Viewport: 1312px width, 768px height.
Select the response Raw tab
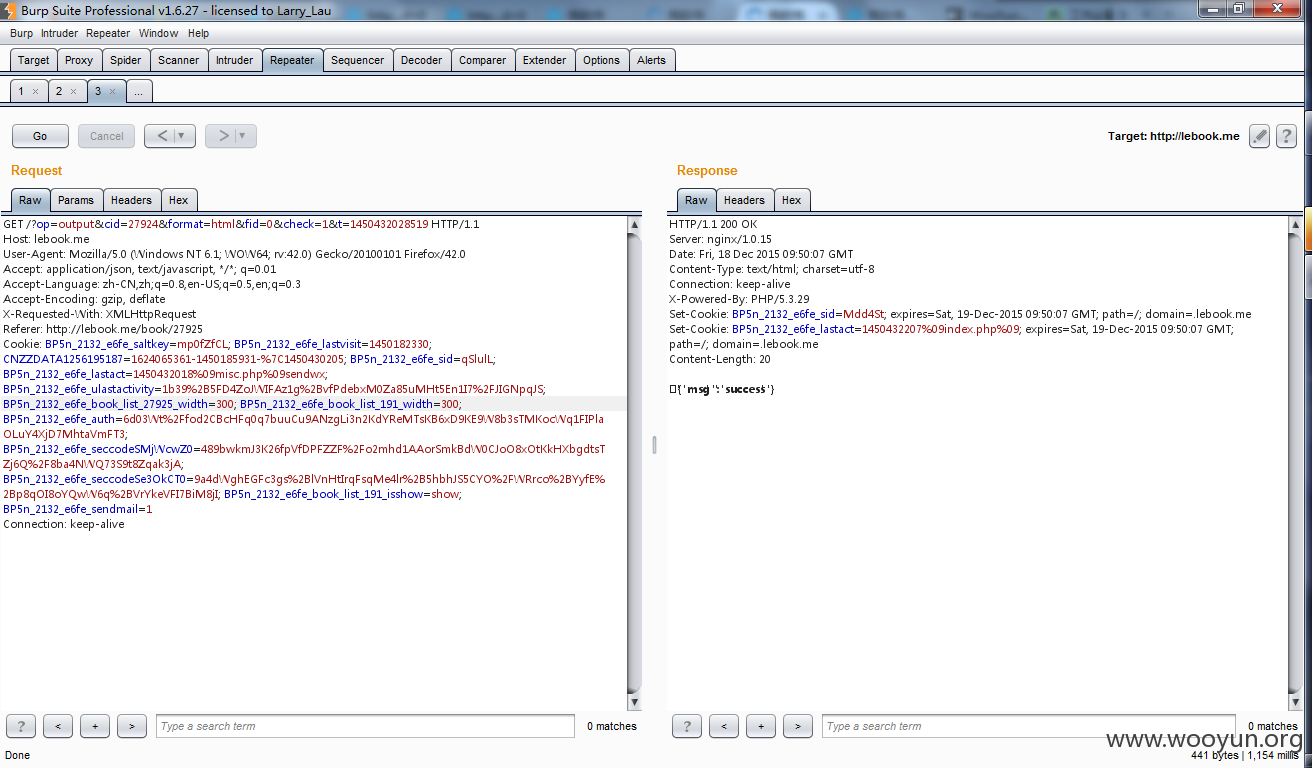coord(696,200)
